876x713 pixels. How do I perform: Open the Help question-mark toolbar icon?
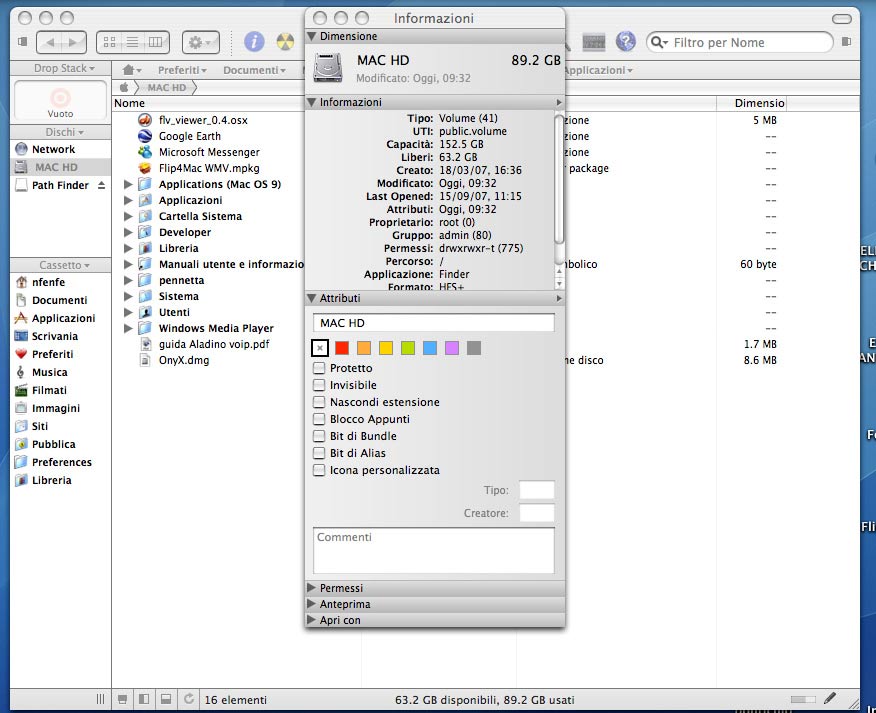(626, 42)
